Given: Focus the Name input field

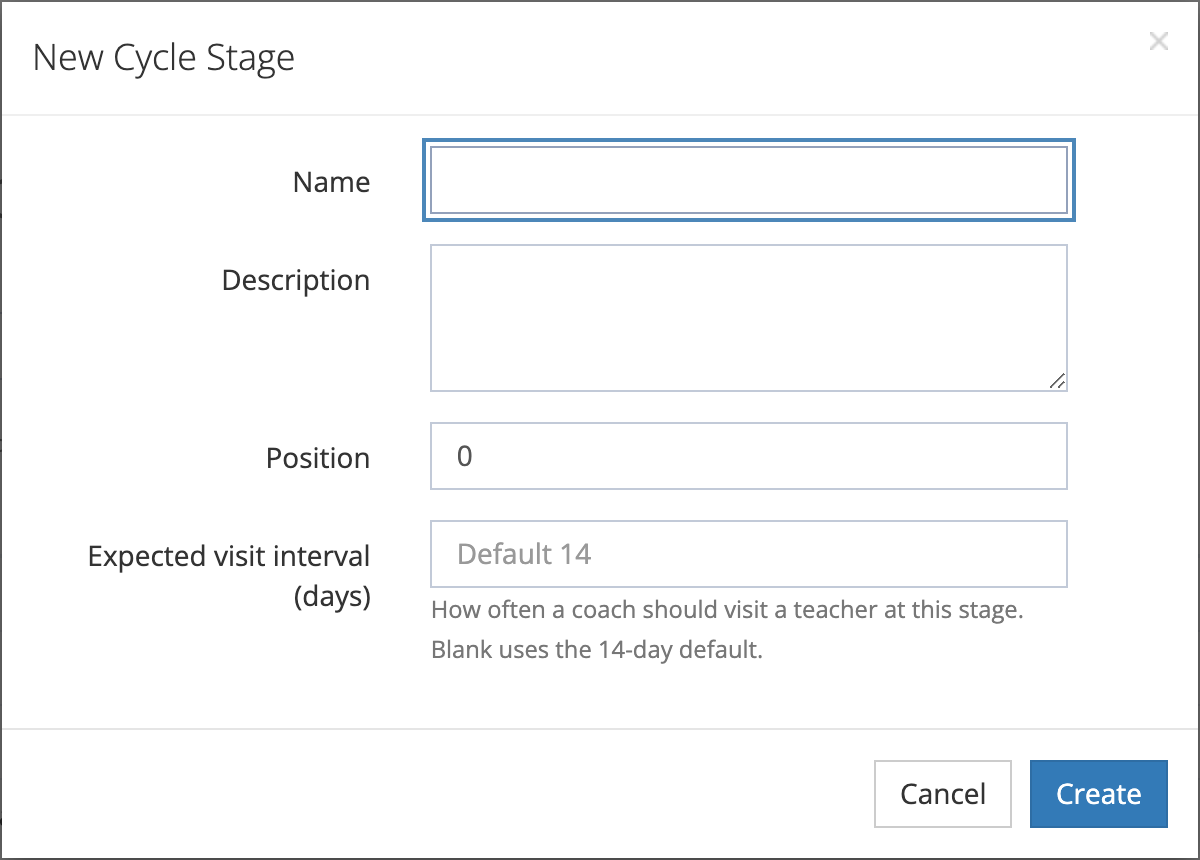Looking at the screenshot, I should pyautogui.click(x=749, y=181).
